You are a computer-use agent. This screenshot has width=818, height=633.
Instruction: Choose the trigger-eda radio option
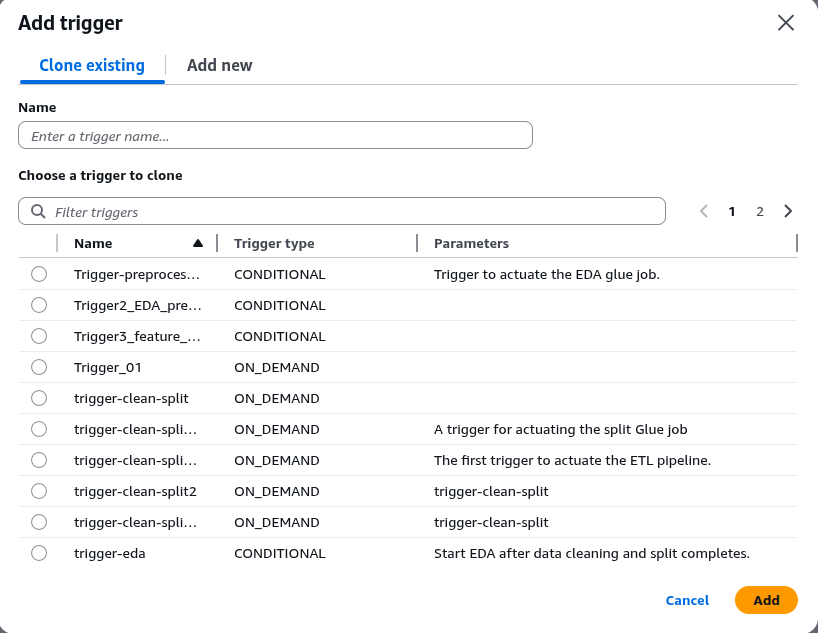tap(39, 553)
